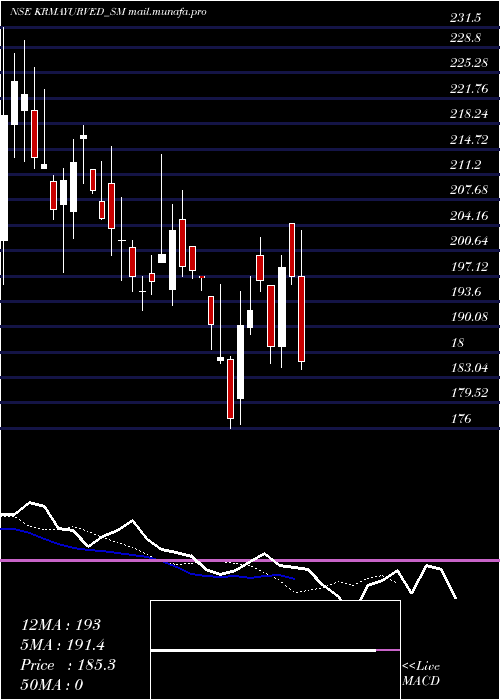Screen dimensions: 500x700
Task: Click the NSE KRMAYURVED_SM chart title
Action: (108, 12)
